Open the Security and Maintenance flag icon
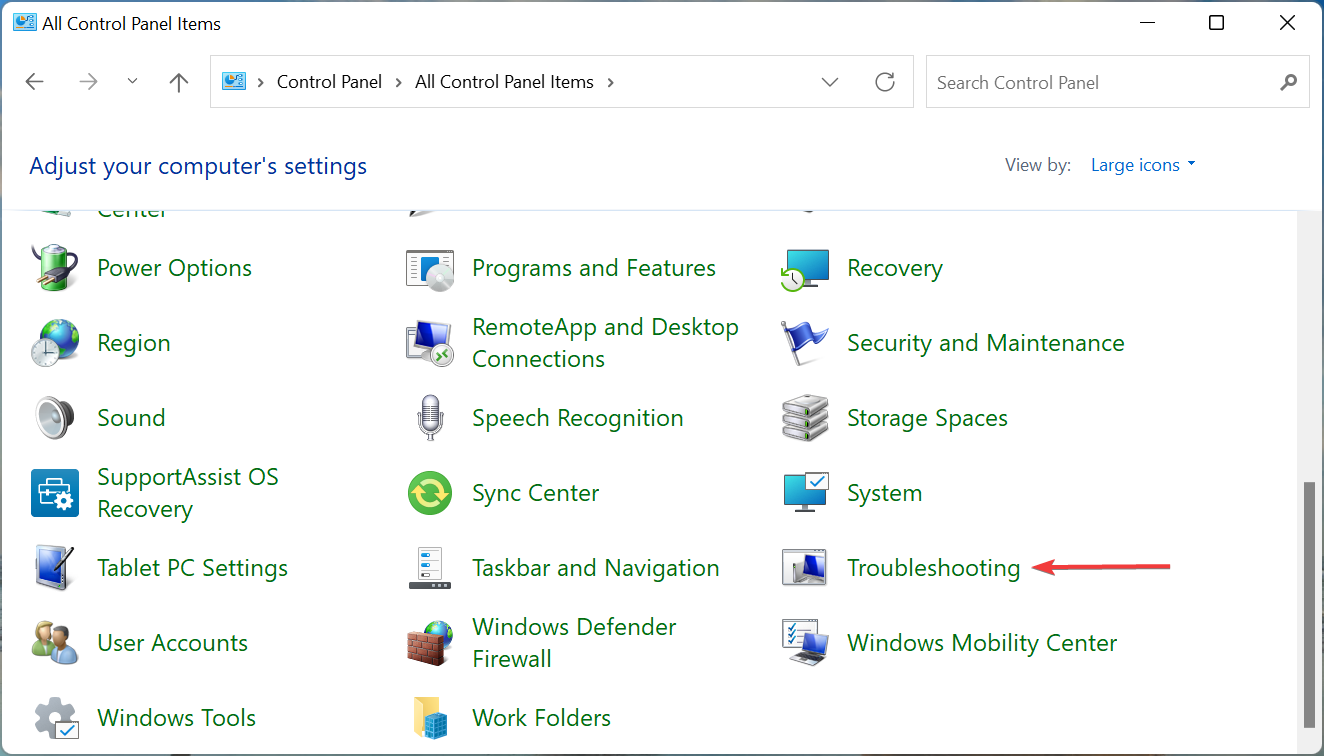This screenshot has height=756, width=1324. (805, 343)
